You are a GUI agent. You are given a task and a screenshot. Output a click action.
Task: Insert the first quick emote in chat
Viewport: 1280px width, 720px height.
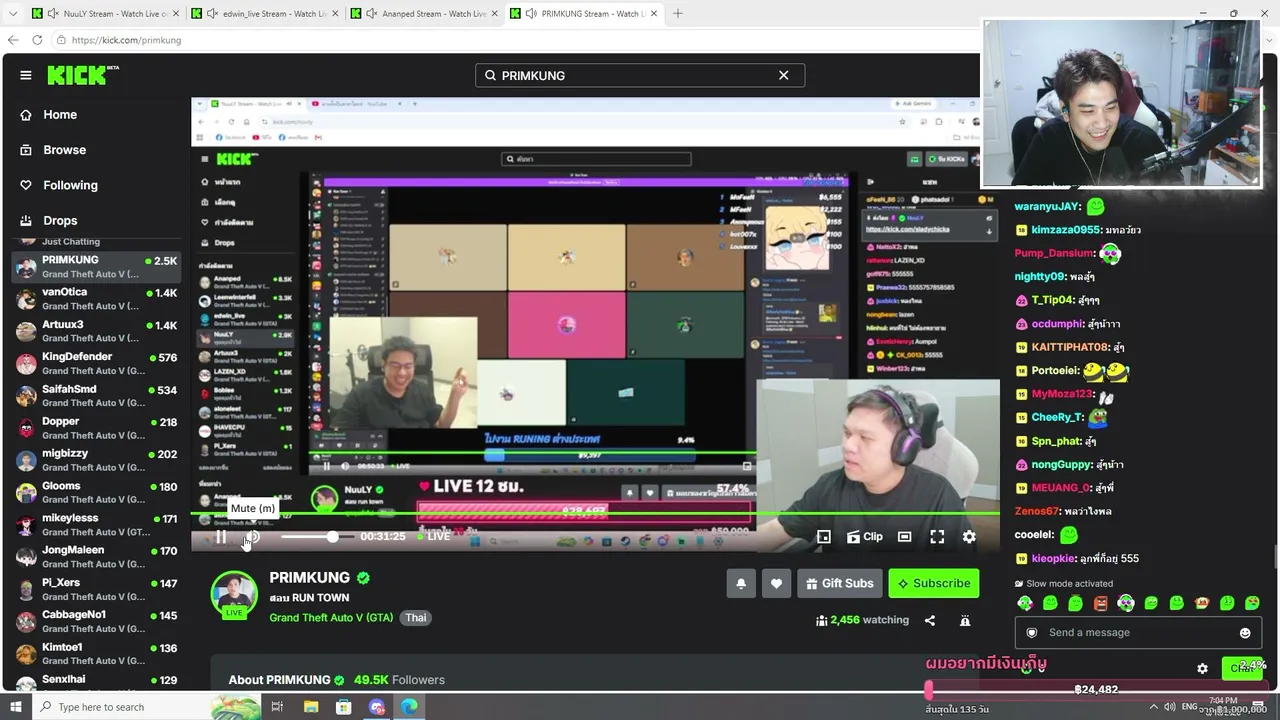[x=1025, y=603]
